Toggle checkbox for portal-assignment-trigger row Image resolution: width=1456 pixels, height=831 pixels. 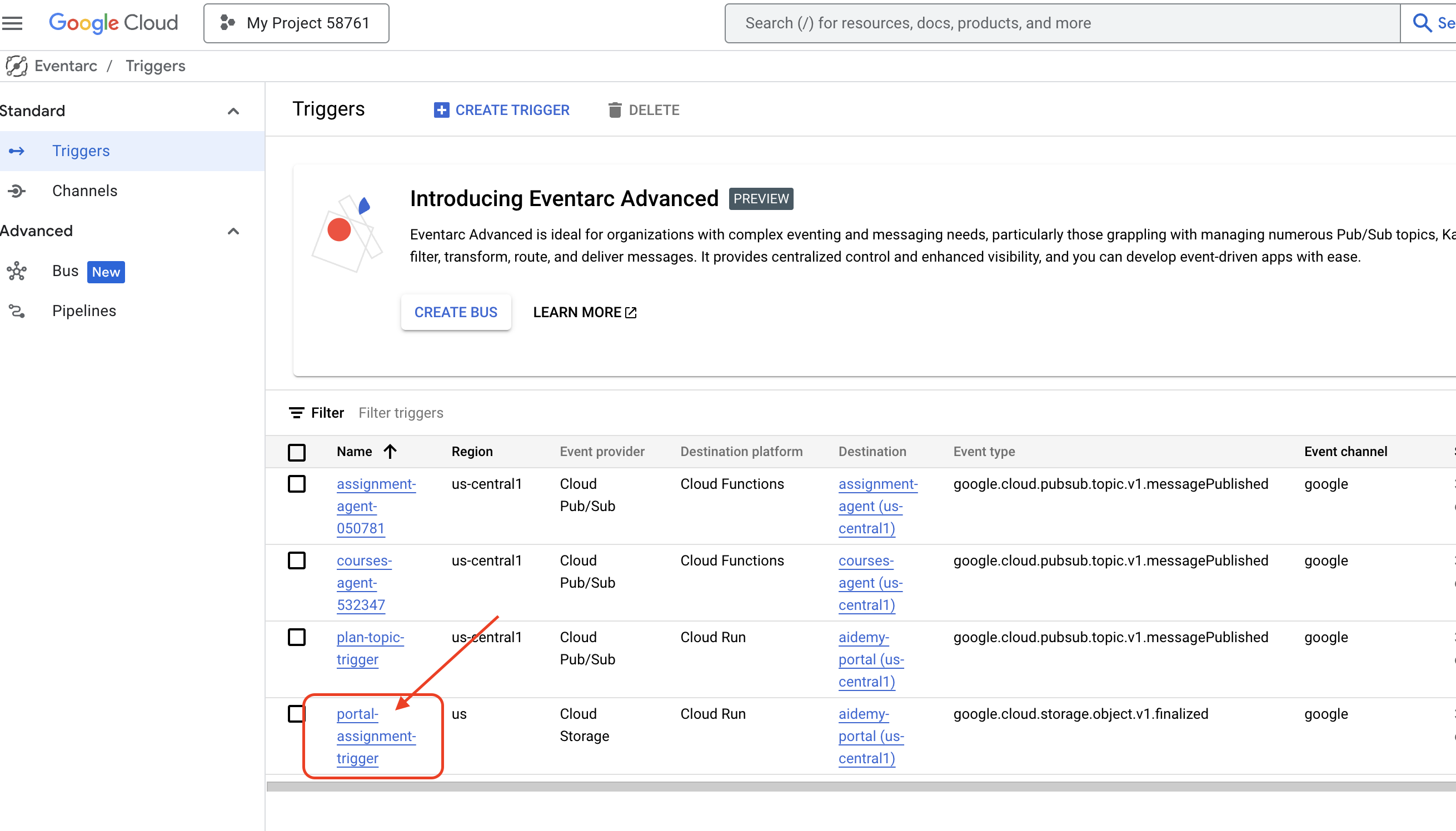(297, 714)
